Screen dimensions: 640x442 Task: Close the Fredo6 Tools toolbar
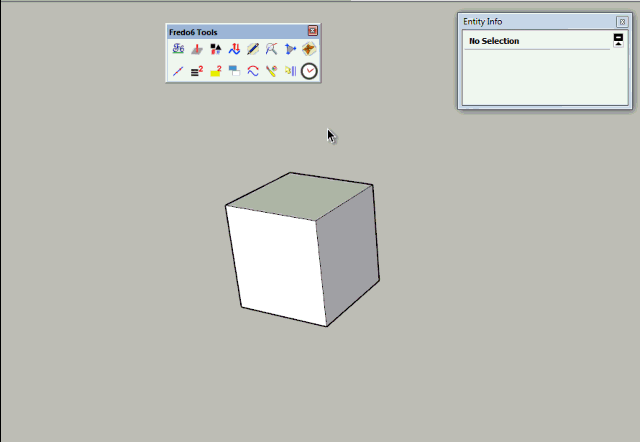(313, 31)
